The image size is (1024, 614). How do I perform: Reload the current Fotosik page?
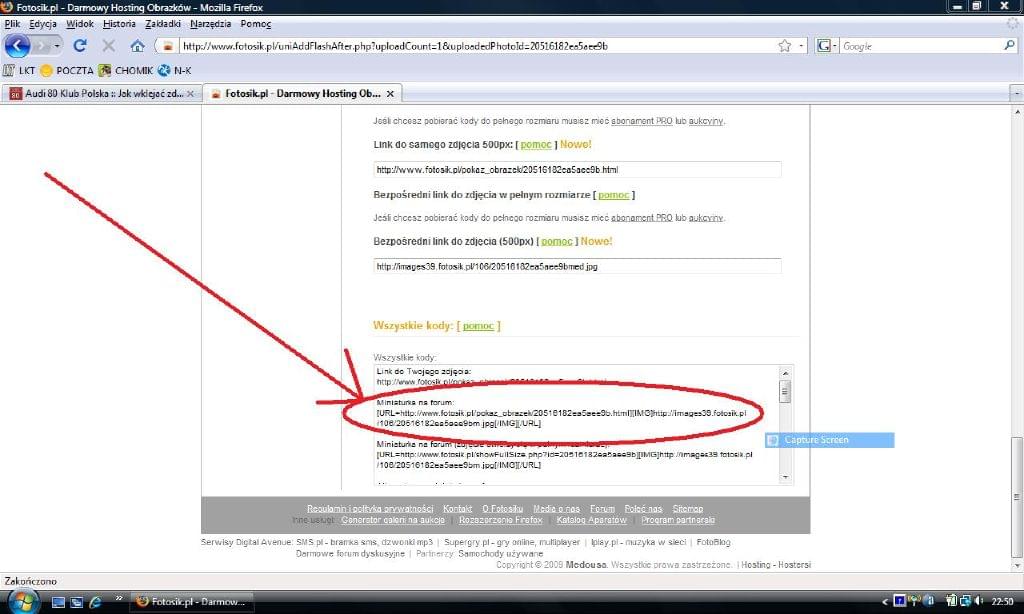tap(80, 46)
